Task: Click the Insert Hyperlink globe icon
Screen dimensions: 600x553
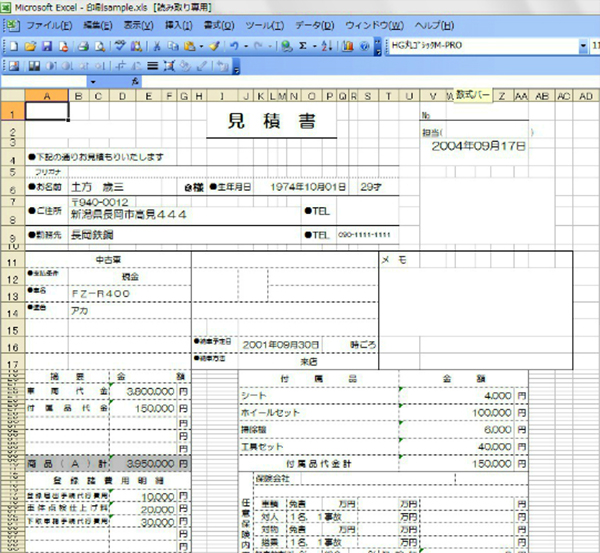Action: [x=287, y=46]
